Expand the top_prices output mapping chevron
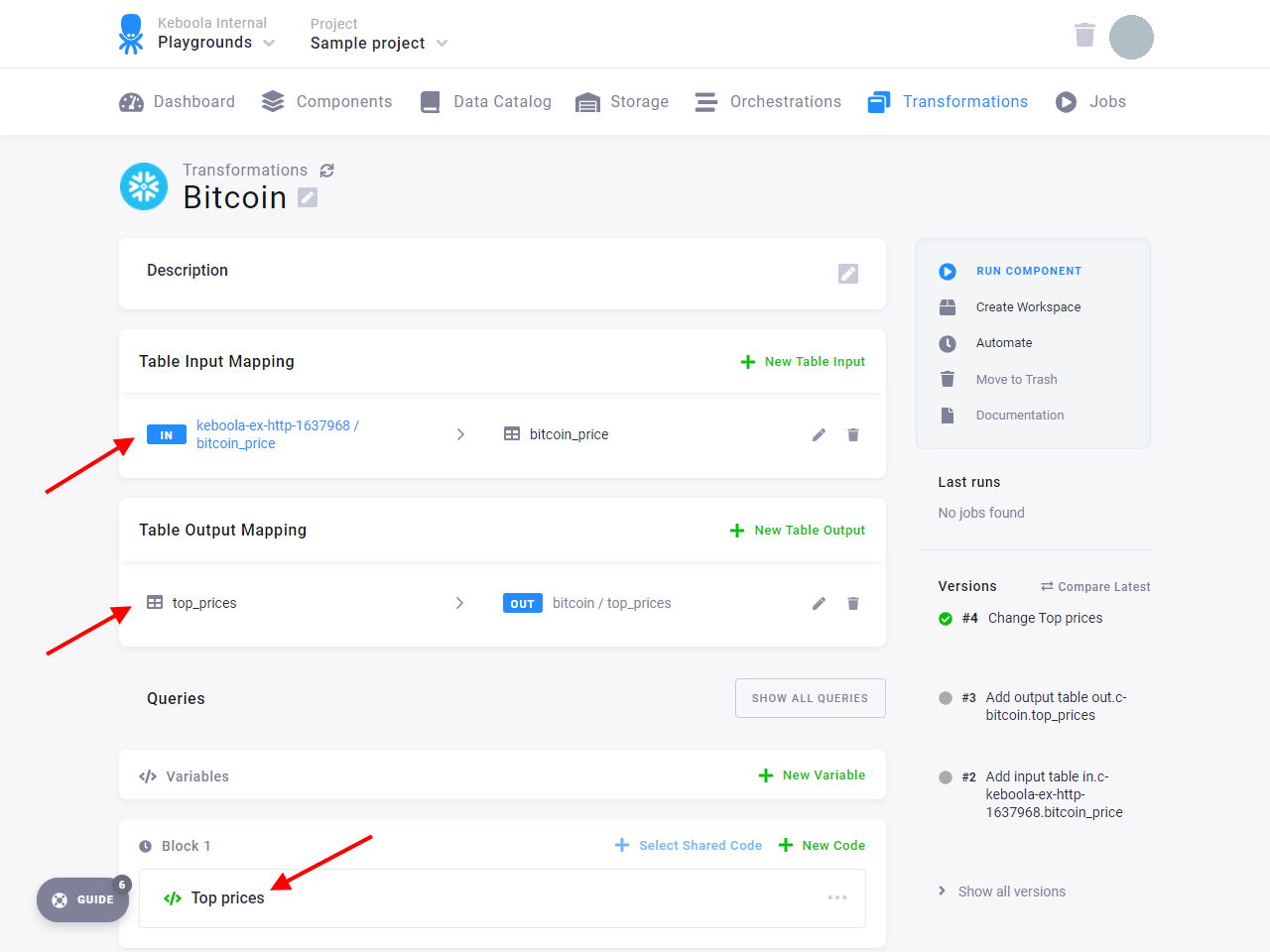1270x952 pixels. (x=459, y=603)
